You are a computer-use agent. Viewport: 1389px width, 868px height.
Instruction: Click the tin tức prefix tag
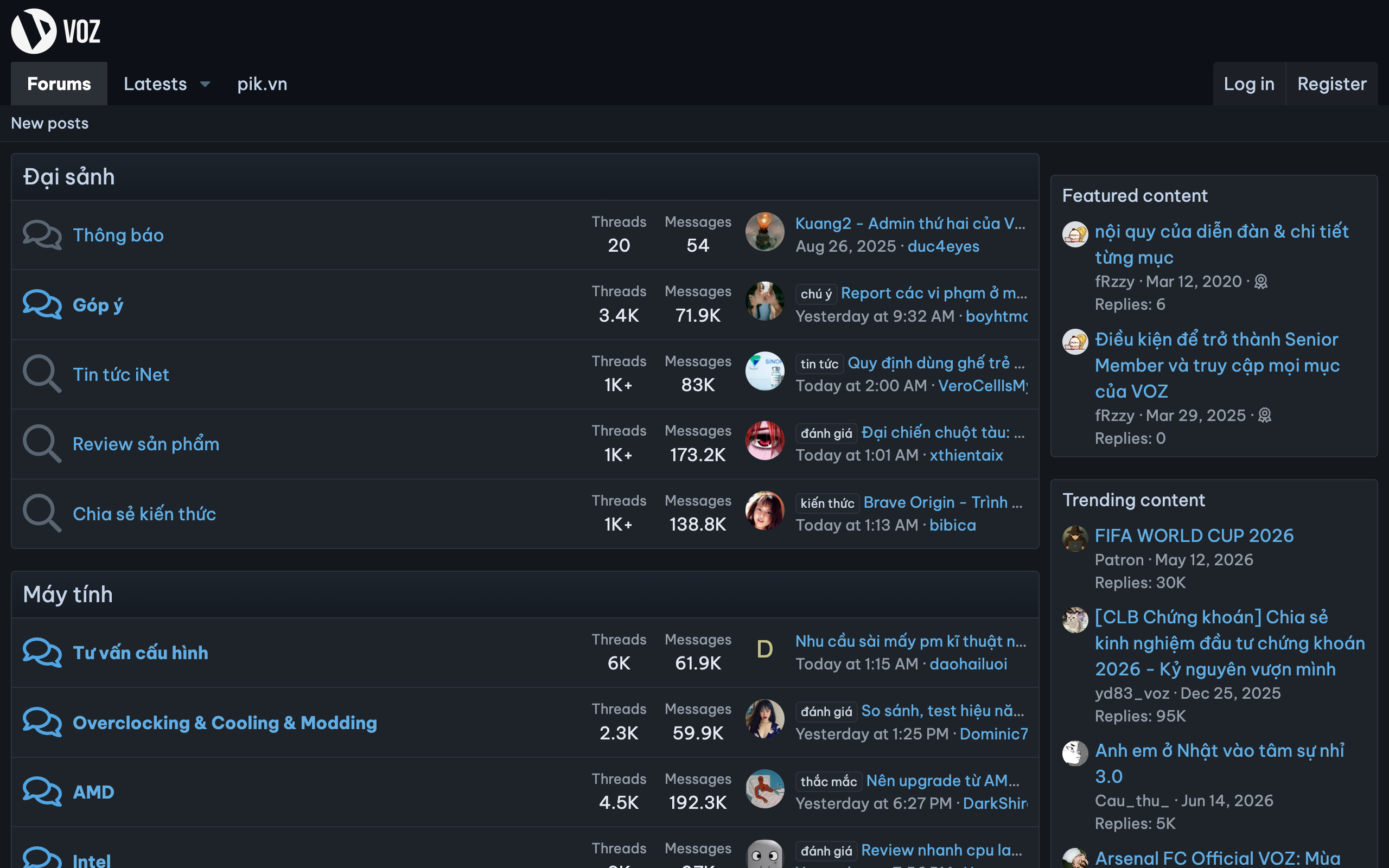coord(820,363)
